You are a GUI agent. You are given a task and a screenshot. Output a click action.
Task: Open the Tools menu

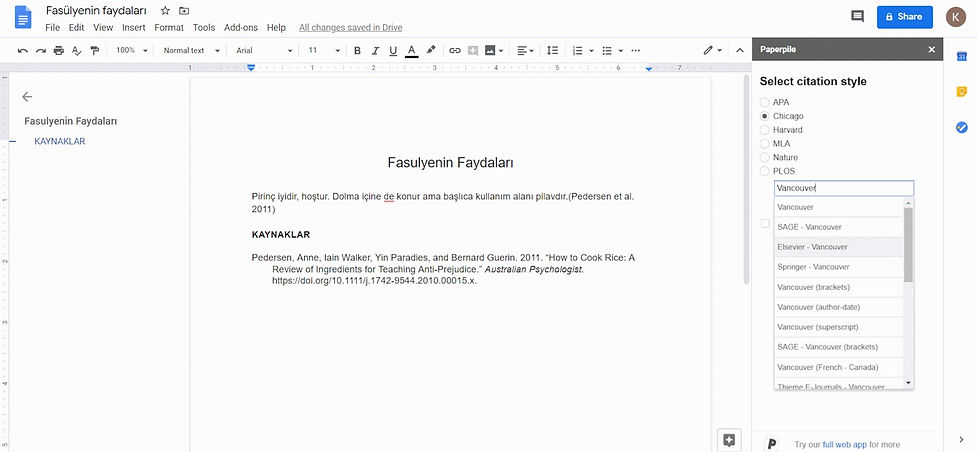tap(204, 27)
